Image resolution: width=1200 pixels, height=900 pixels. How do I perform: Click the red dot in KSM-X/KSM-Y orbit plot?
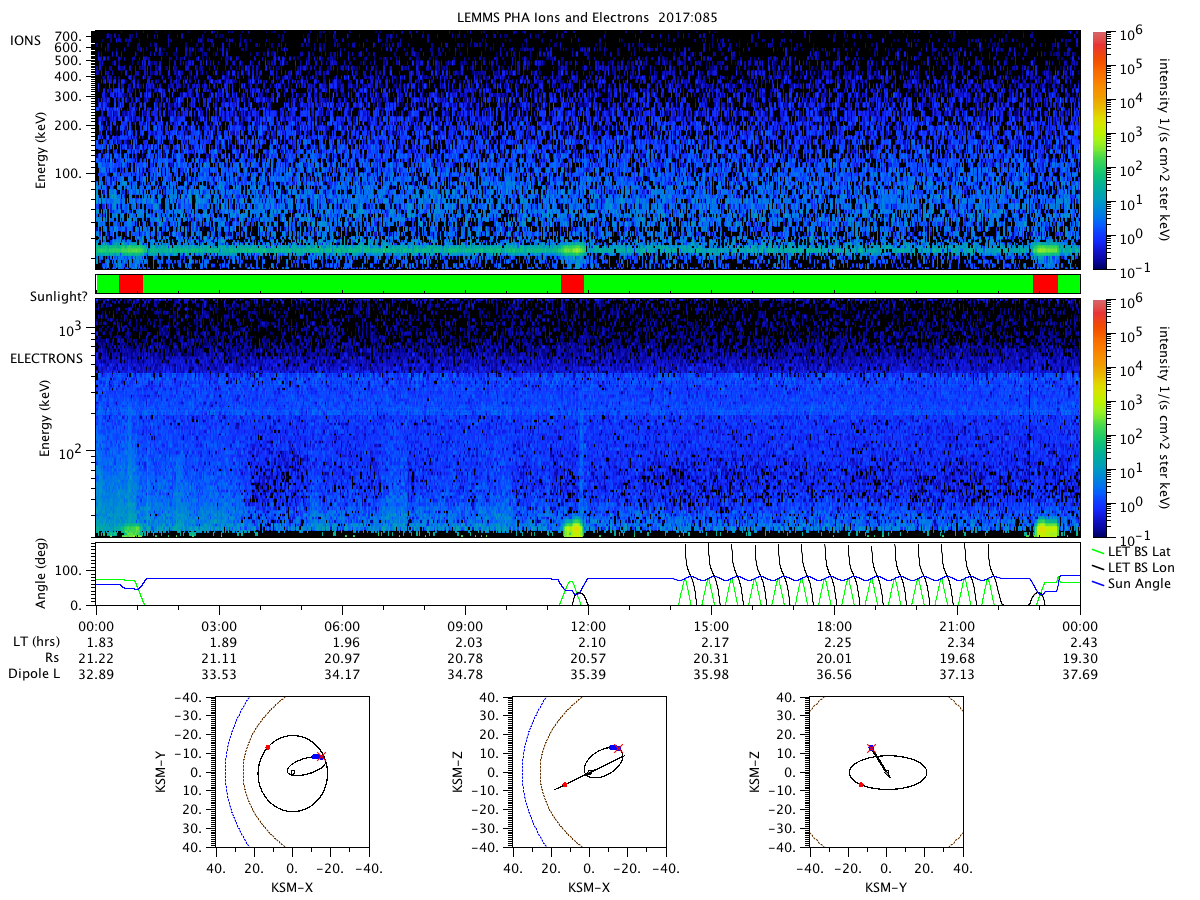point(267,747)
